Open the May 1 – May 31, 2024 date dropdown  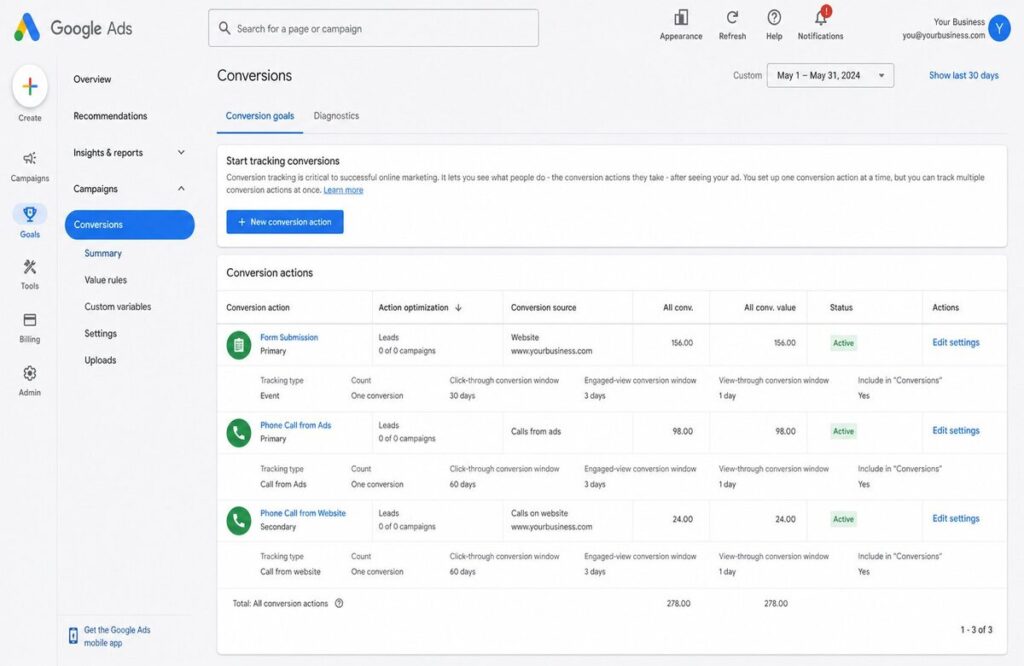click(x=830, y=76)
